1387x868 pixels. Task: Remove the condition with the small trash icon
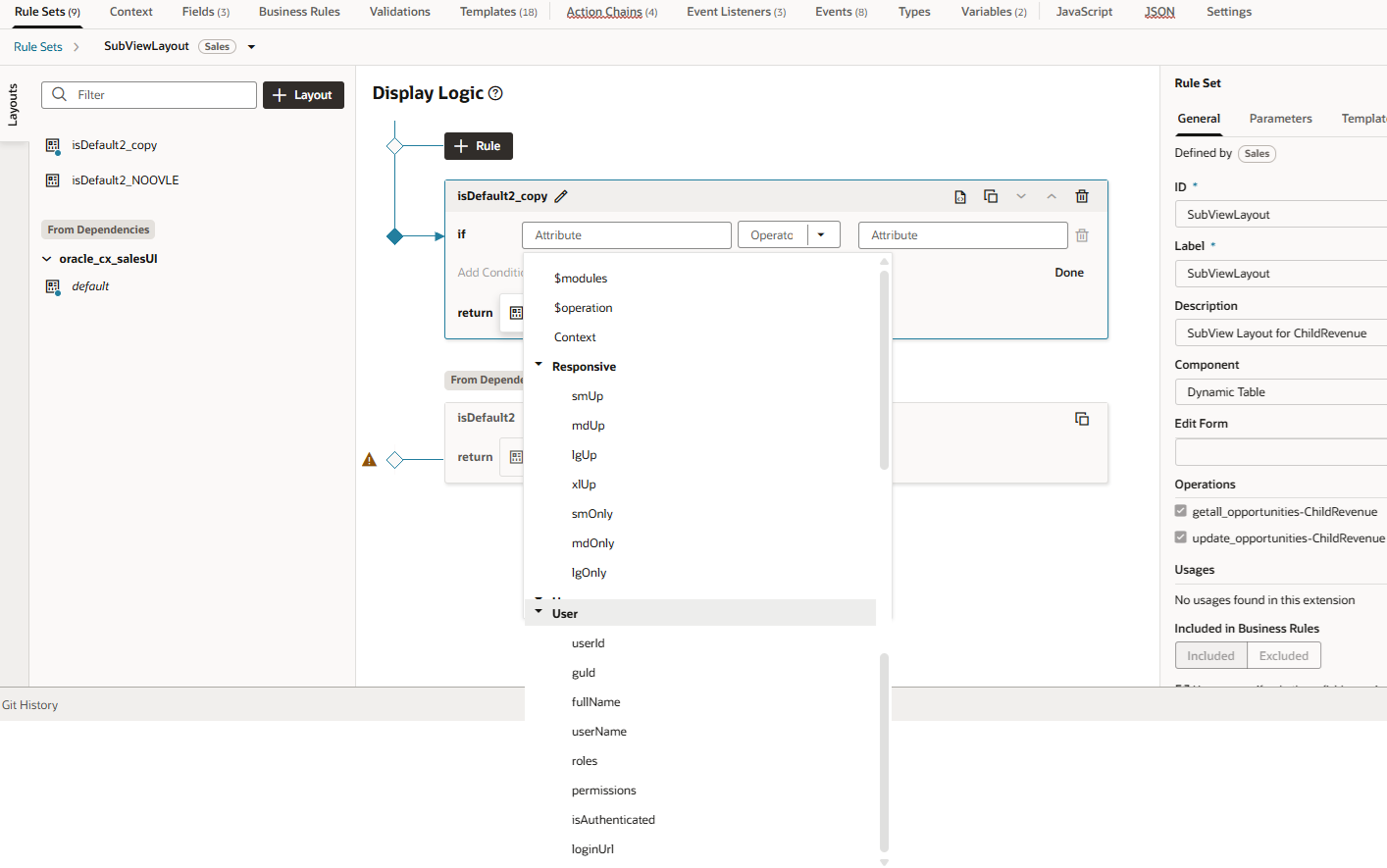click(x=1082, y=234)
